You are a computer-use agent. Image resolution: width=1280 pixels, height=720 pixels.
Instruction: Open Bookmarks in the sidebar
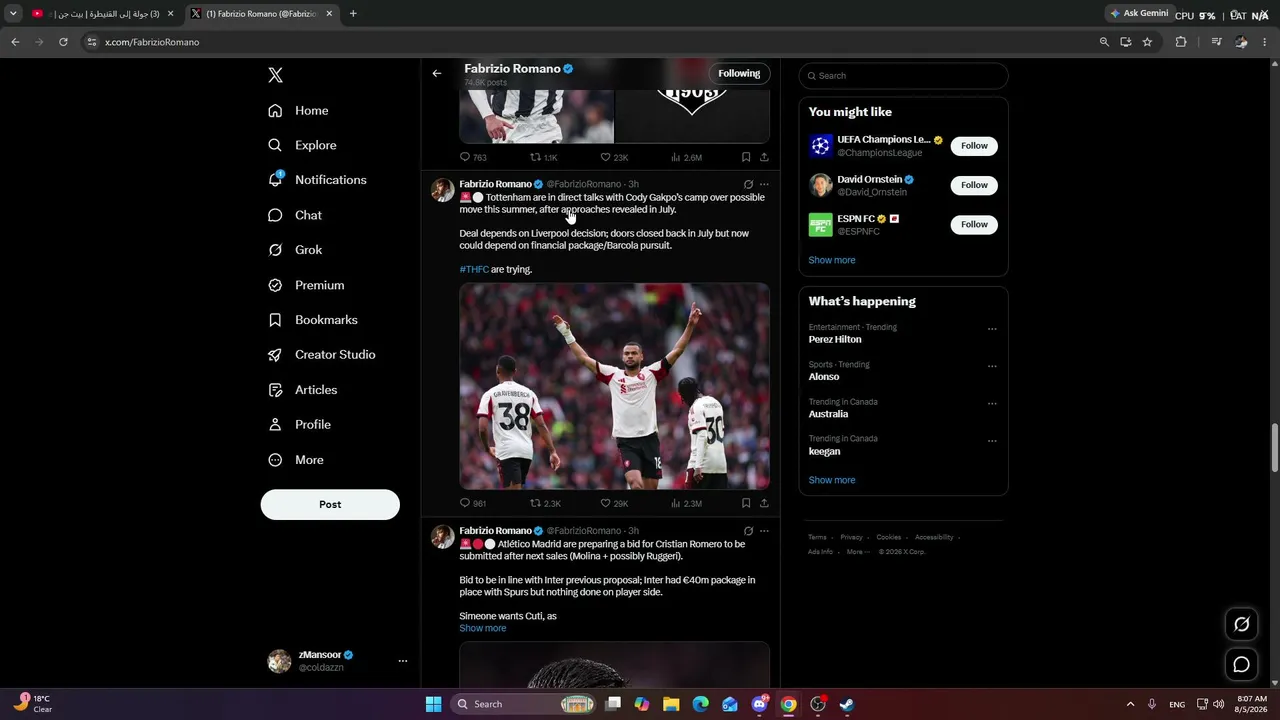pyautogui.click(x=313, y=320)
